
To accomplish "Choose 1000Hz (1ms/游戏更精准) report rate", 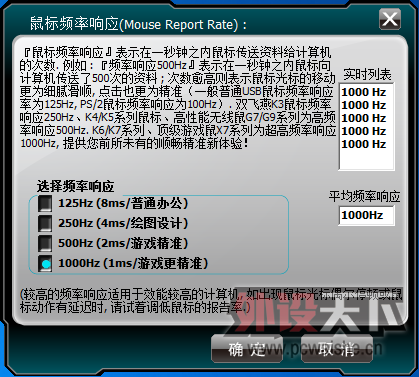I will [45, 263].
